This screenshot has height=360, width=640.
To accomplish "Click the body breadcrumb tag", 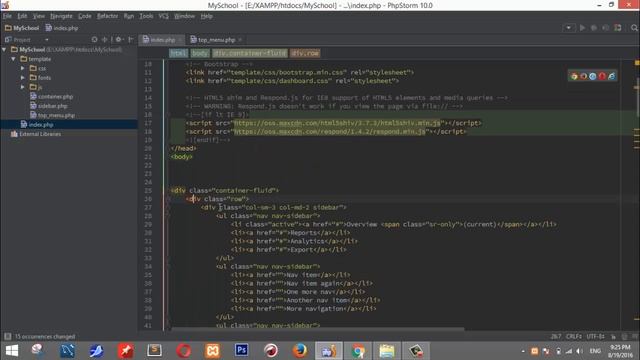I will pos(200,53).
